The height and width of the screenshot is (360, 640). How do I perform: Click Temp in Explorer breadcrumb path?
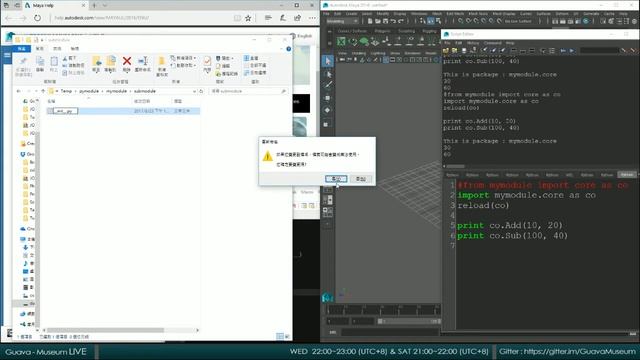click(x=66, y=91)
